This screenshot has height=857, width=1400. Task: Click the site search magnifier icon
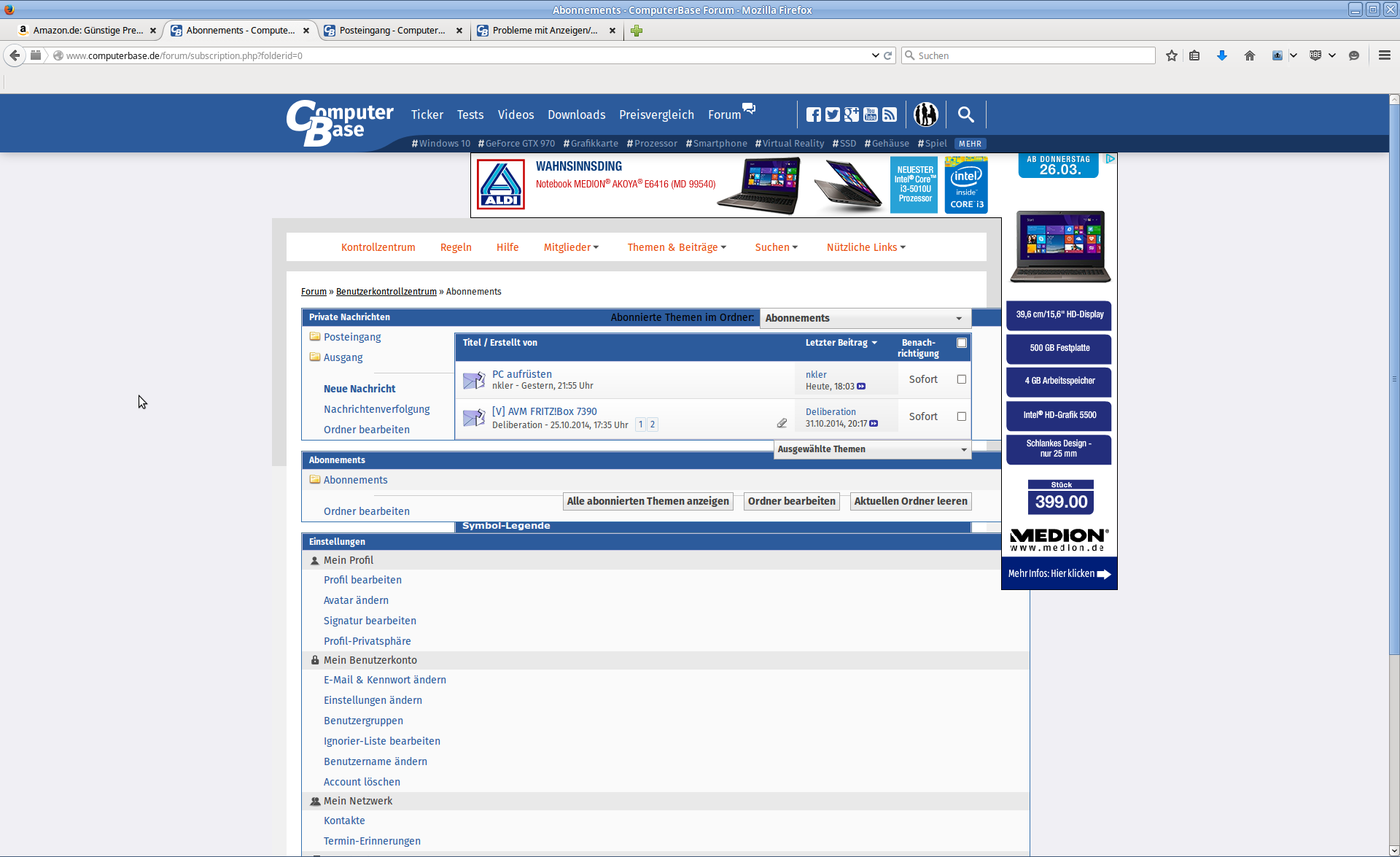pyautogui.click(x=965, y=115)
